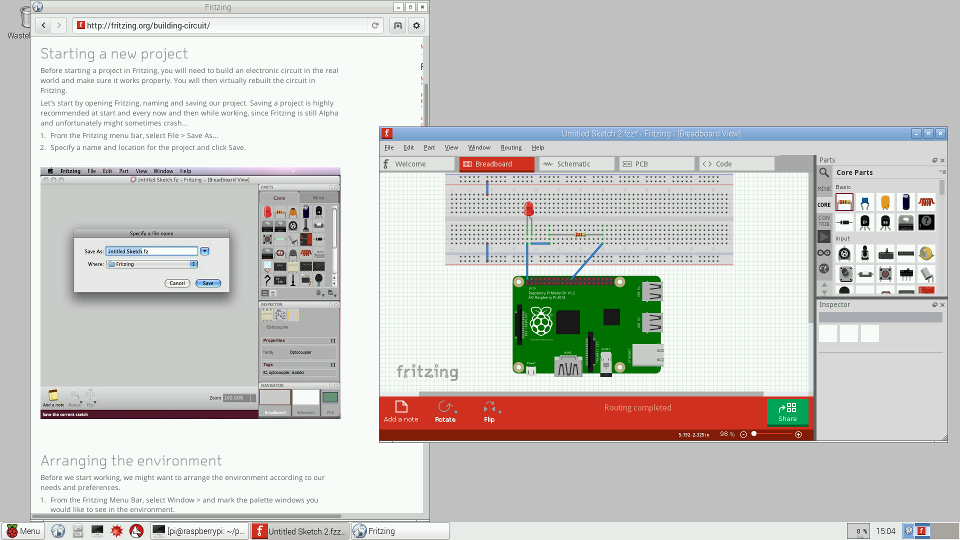Select the resistor part in Core Parts
This screenshot has width=960, height=540.
[x=844, y=202]
